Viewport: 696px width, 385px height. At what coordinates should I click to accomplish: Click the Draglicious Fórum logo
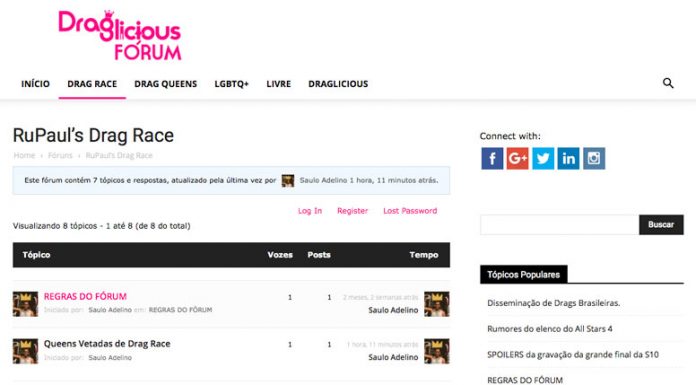pyautogui.click(x=120, y=35)
